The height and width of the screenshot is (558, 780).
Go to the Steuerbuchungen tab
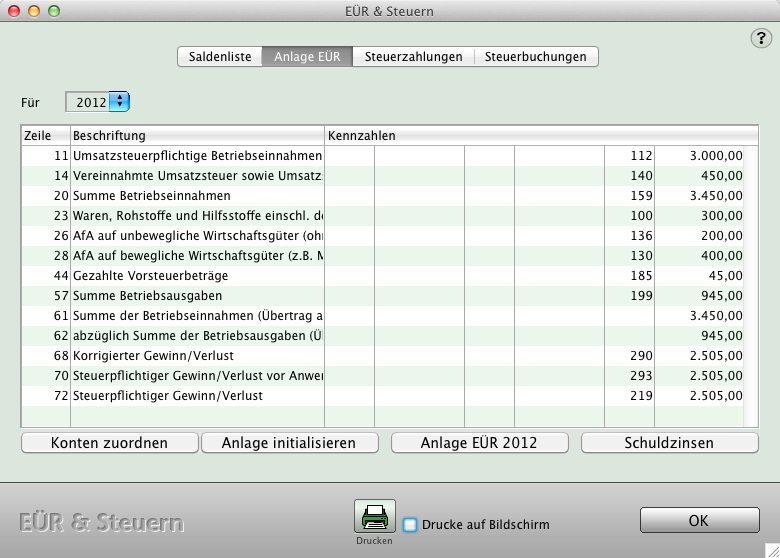tap(535, 57)
